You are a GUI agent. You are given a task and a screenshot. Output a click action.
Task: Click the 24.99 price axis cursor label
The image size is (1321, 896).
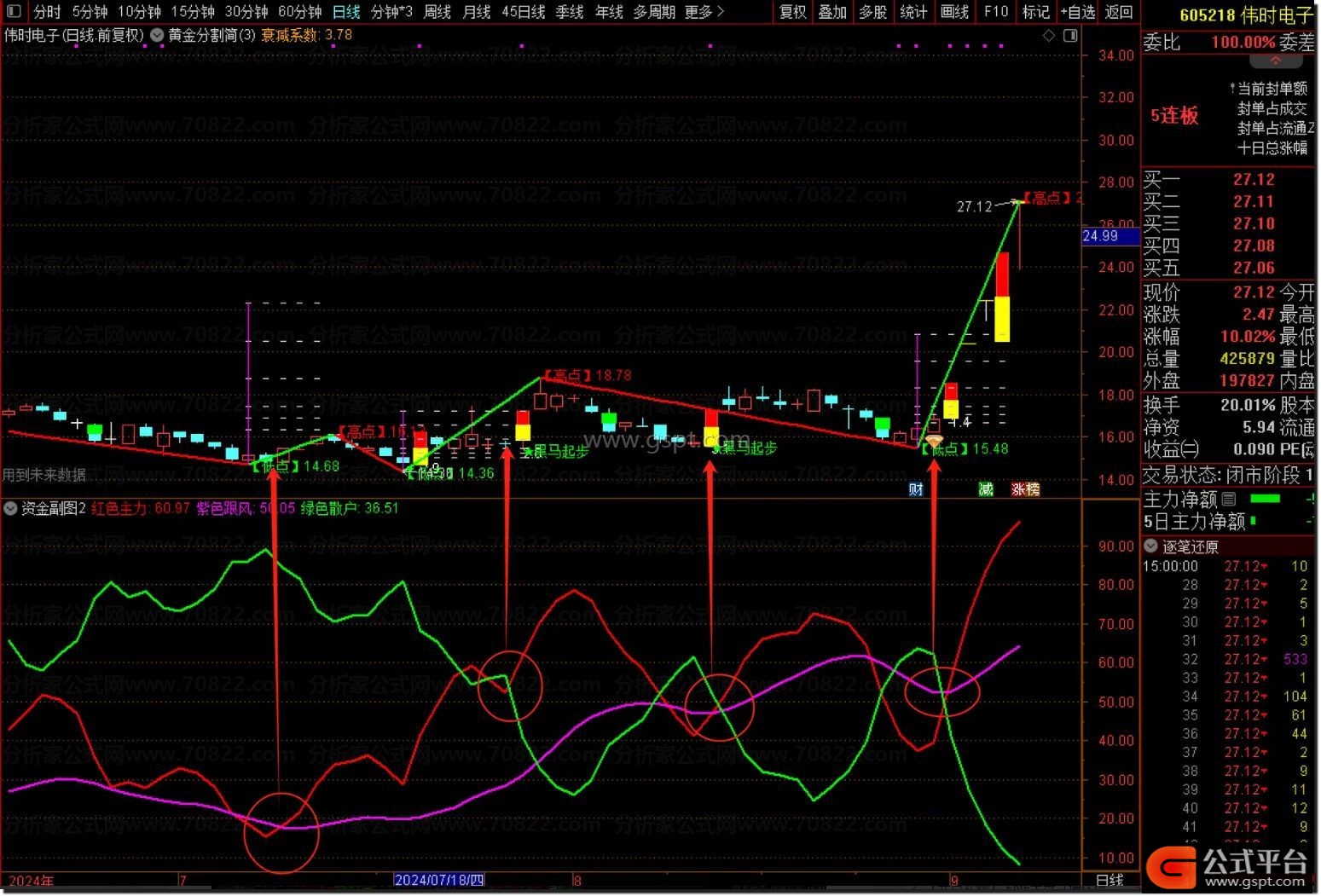pyautogui.click(x=1110, y=236)
